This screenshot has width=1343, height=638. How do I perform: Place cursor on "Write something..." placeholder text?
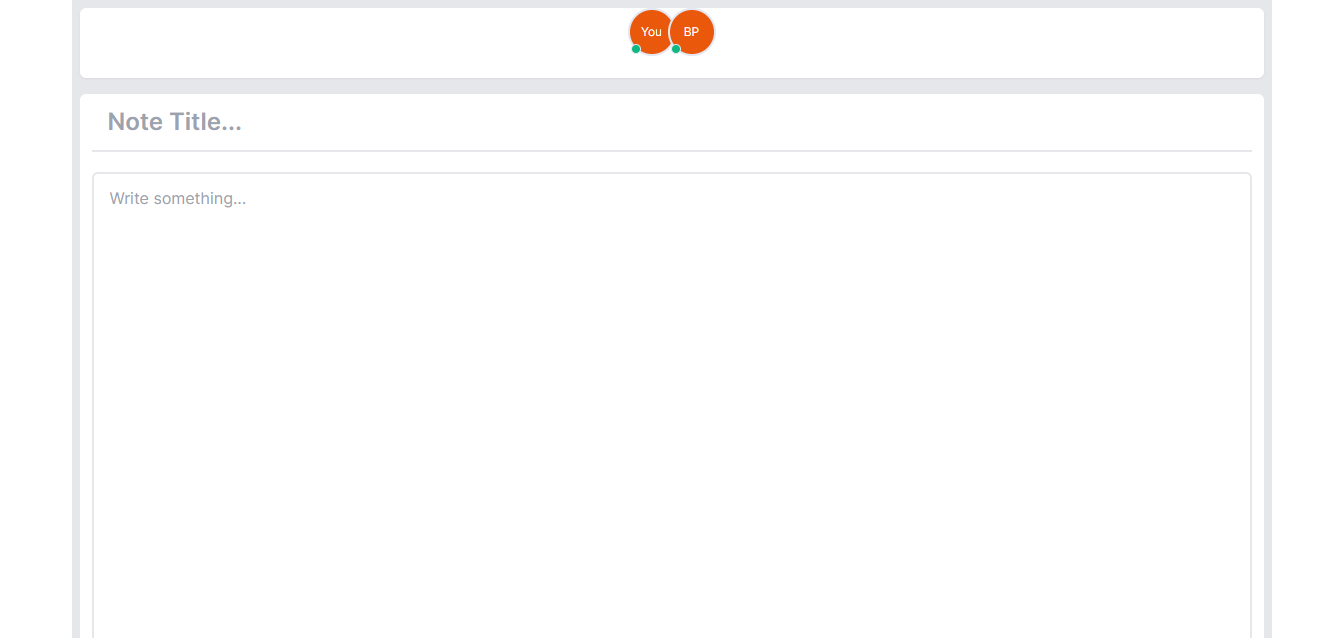pos(178,198)
